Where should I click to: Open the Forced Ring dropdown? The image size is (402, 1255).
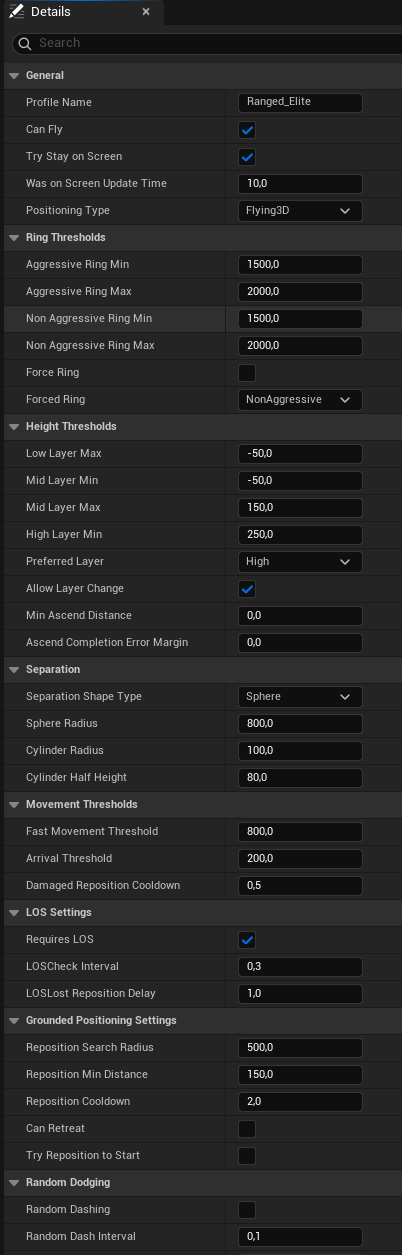(x=300, y=400)
